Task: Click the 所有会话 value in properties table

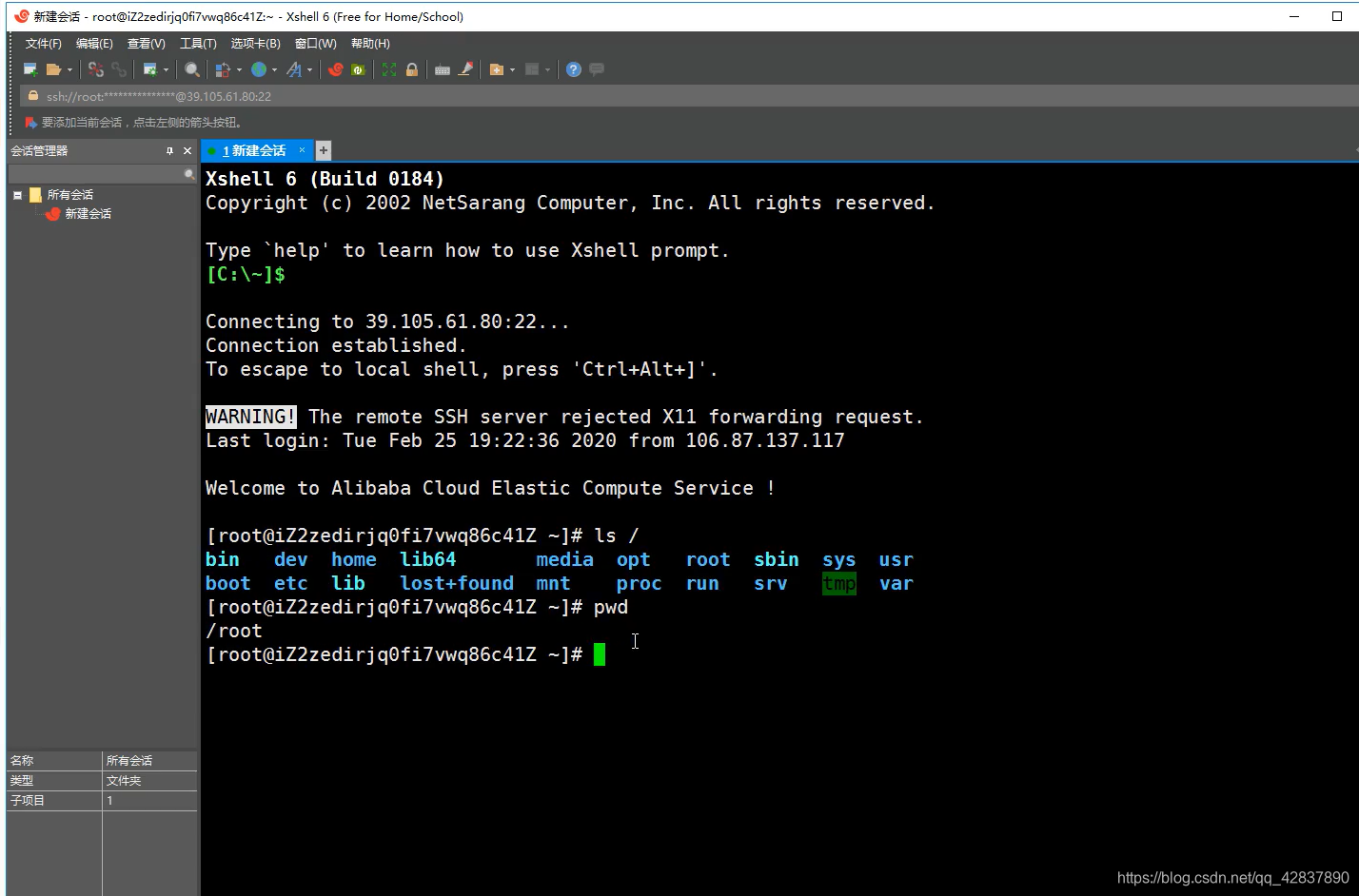Action: (x=129, y=761)
